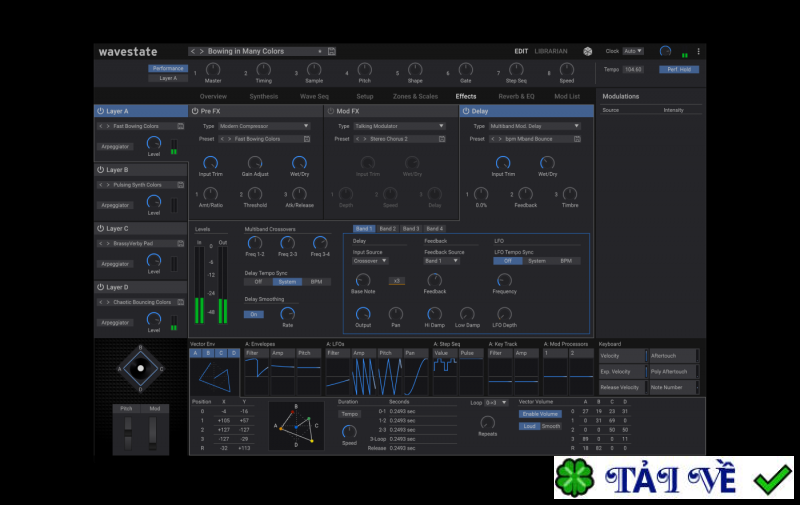This screenshot has height=505, width=800.
Task: Switch to the Synthesis tab
Action: point(264,96)
